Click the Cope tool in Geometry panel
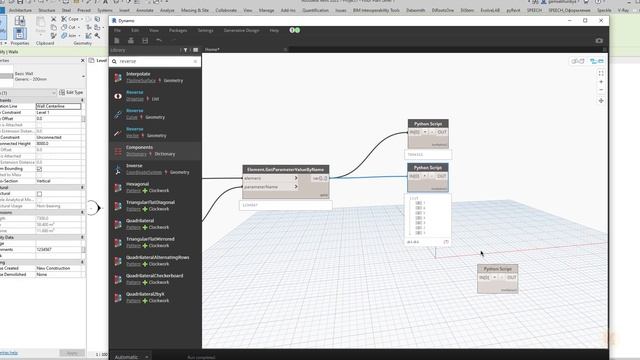Image resolution: width=640 pixels, height=360 pixels. 70,19
